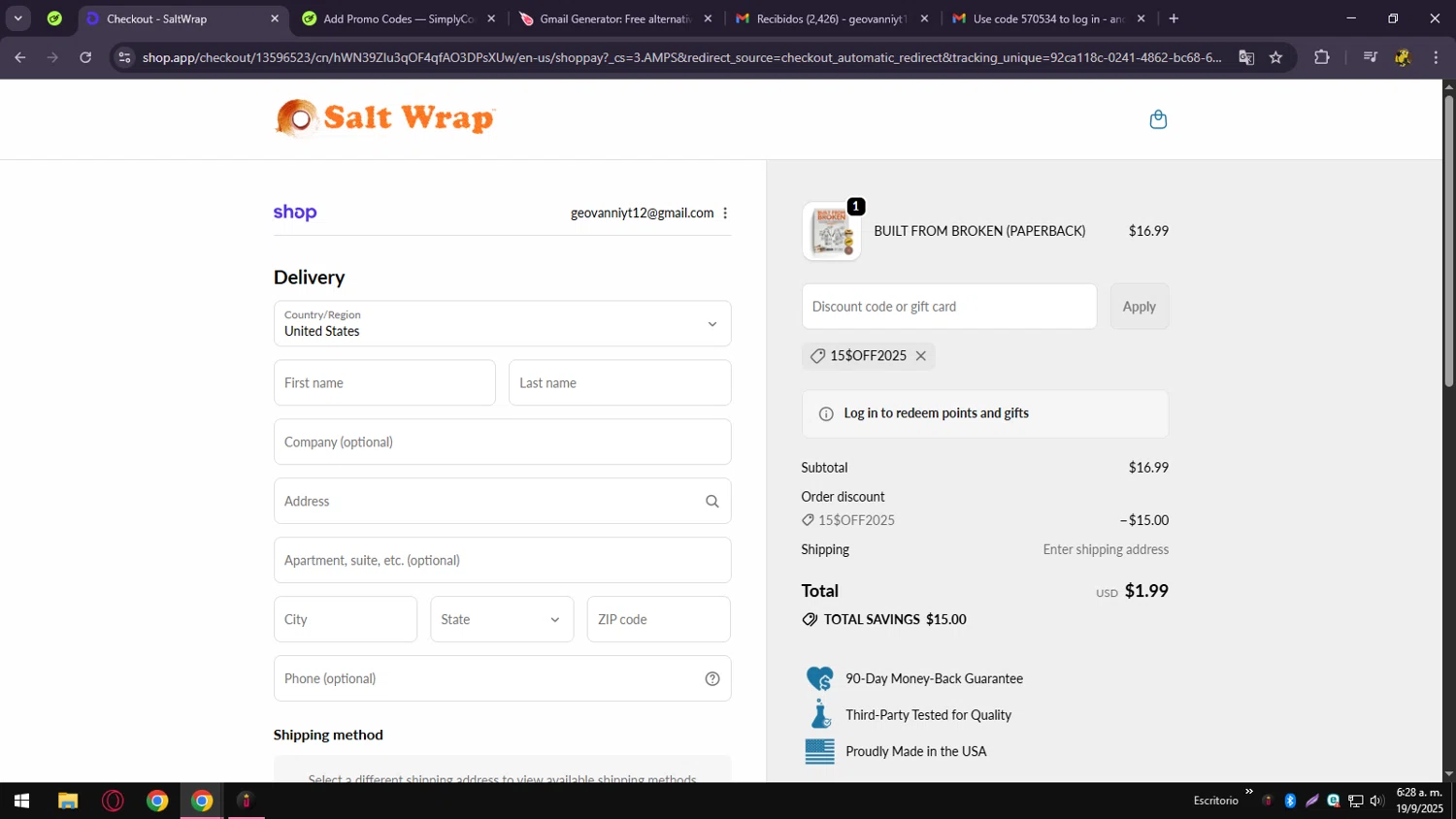Click the email geovanniyt12@gmail.com
The height and width of the screenshot is (819, 1456).
point(642,213)
